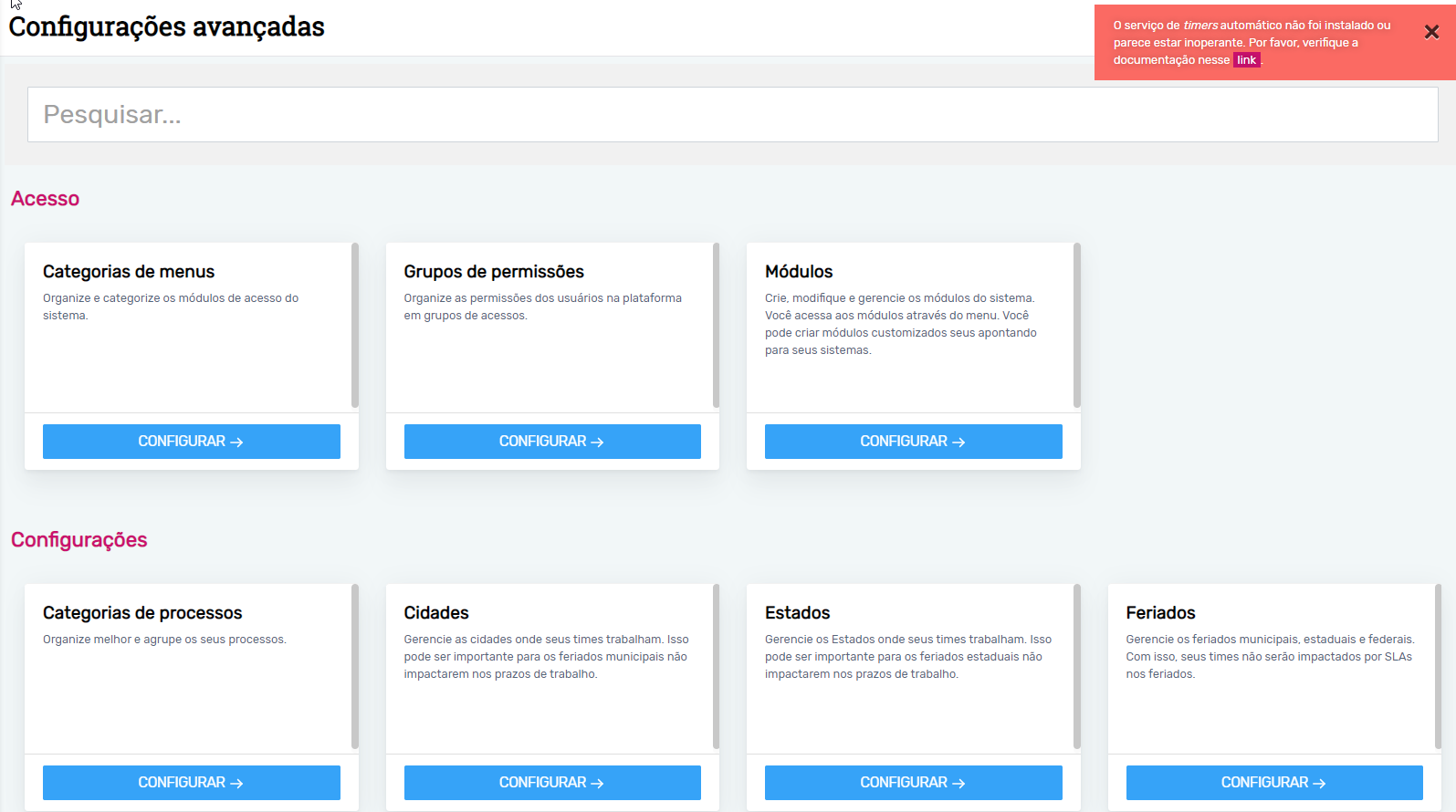This screenshot has height=812, width=1456.
Task: Select the Configurações section heading
Action: [x=79, y=540]
